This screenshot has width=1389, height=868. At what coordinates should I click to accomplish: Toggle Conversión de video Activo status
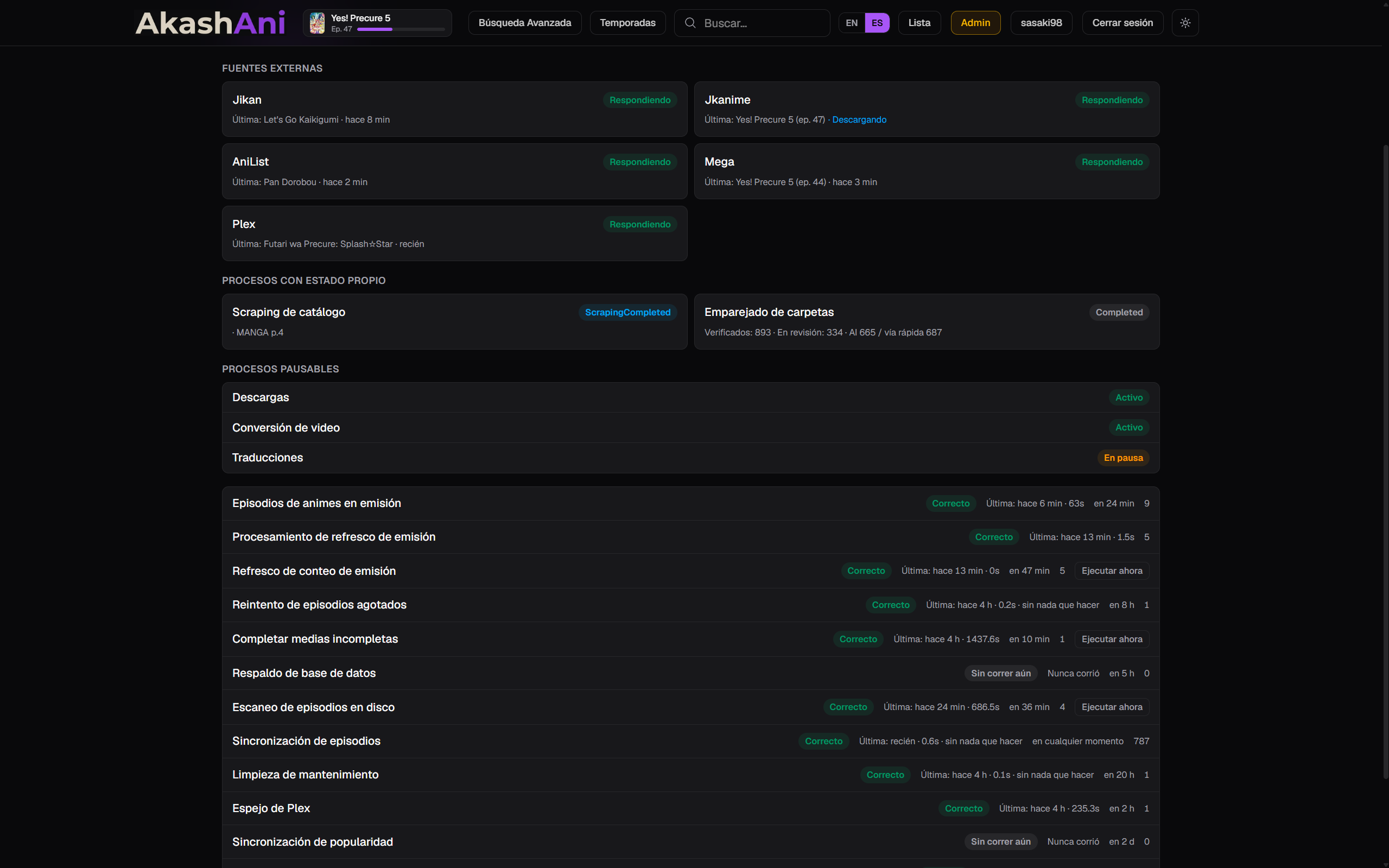coord(1128,427)
